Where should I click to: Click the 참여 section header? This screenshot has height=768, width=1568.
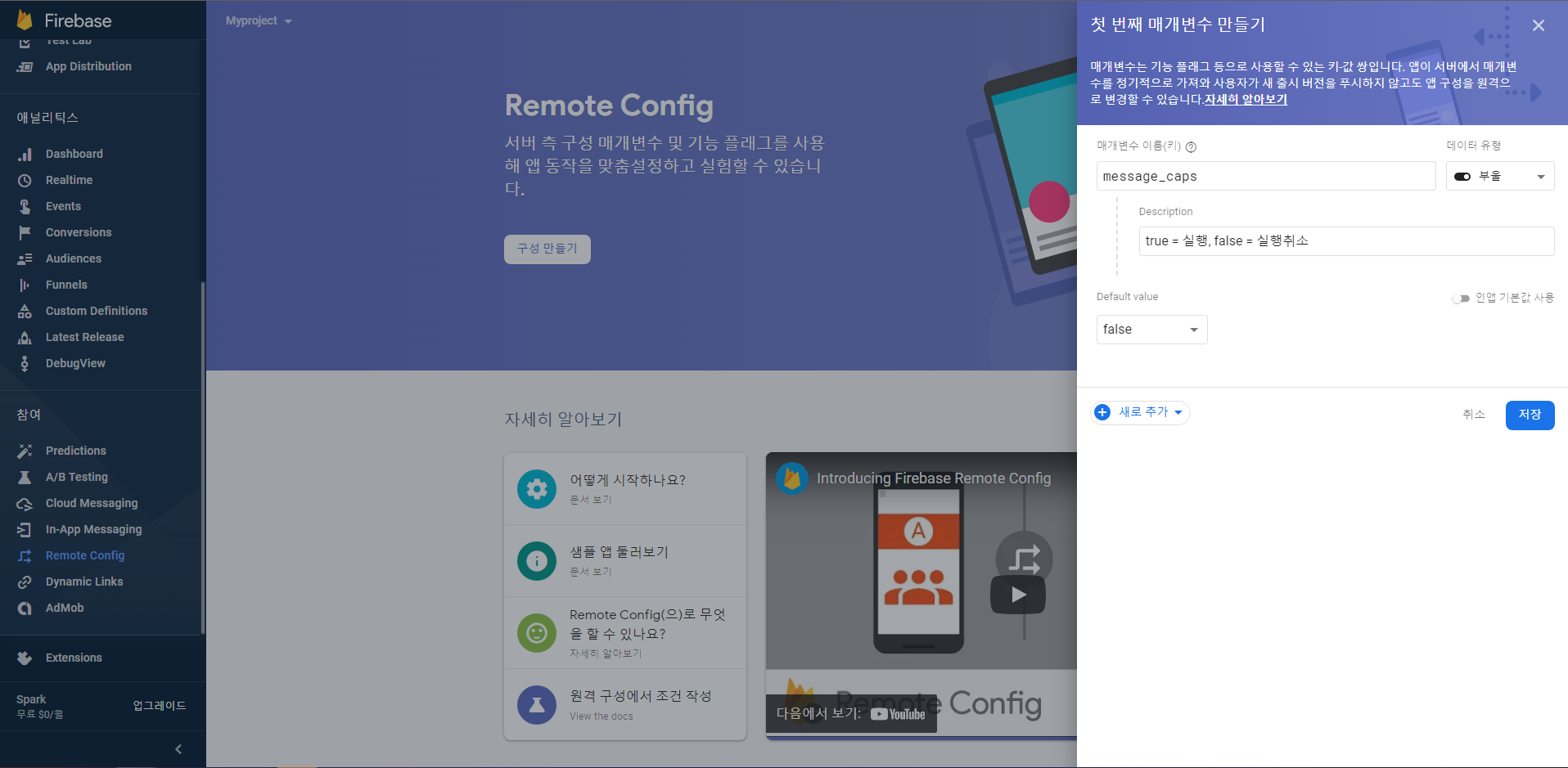(x=29, y=415)
